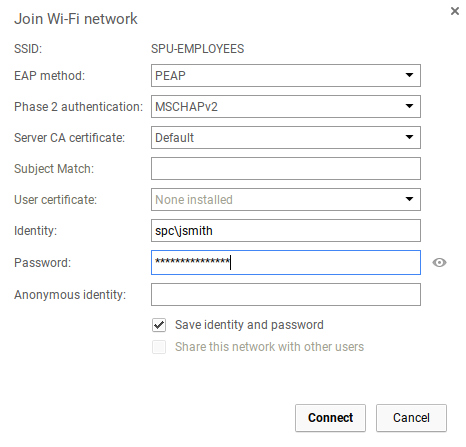Open the None installed user certificate list
This screenshot has height=447, width=466.
tap(286, 199)
